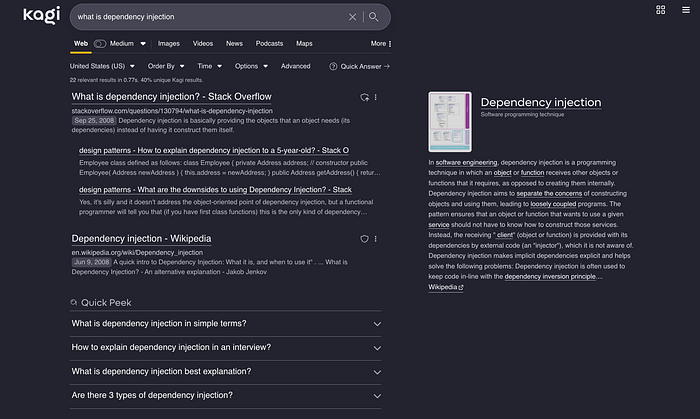Expand 'How to explain dependency injection in an interview?'
Image resolution: width=700 pixels, height=419 pixels.
coord(226,348)
